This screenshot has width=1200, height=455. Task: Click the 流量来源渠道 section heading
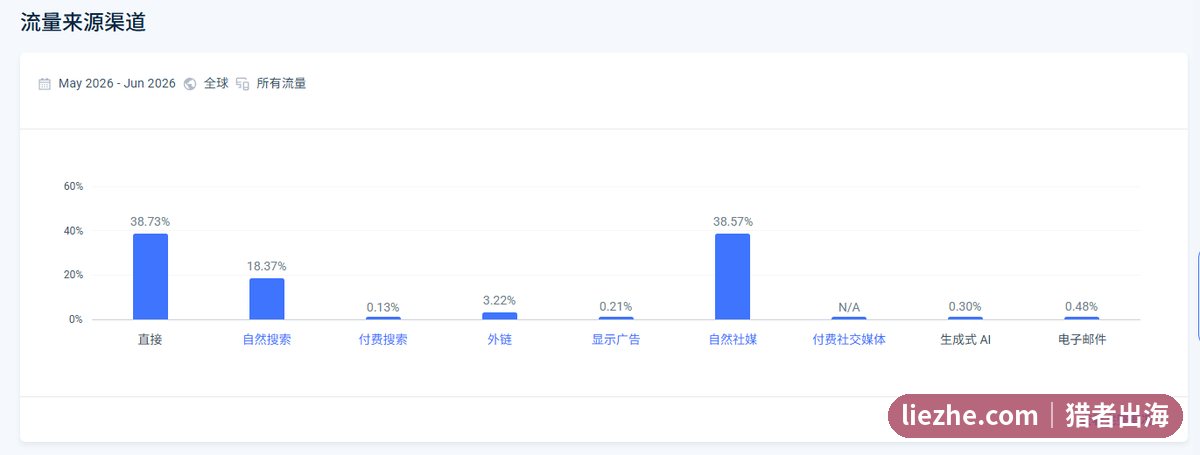click(x=83, y=22)
